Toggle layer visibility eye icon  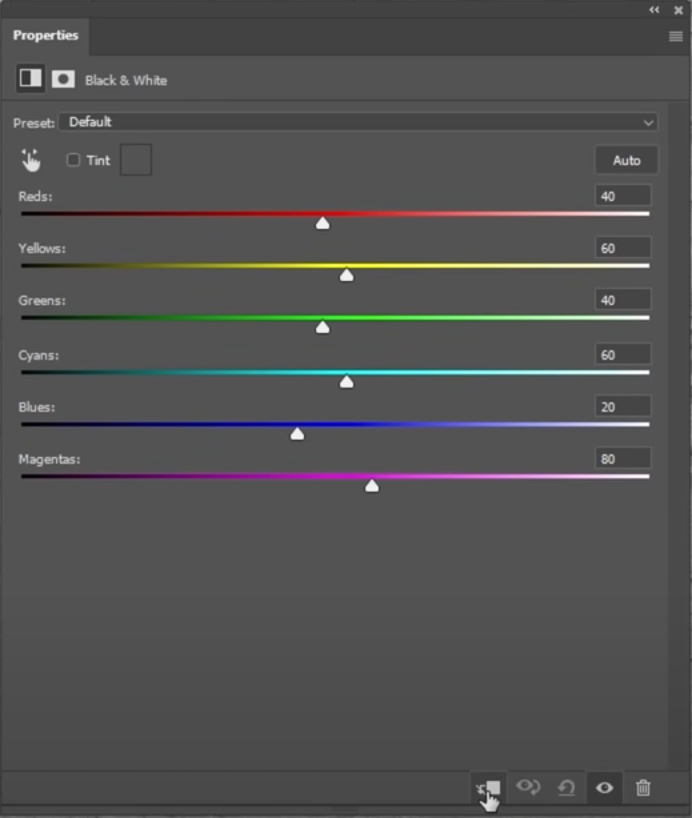point(604,788)
